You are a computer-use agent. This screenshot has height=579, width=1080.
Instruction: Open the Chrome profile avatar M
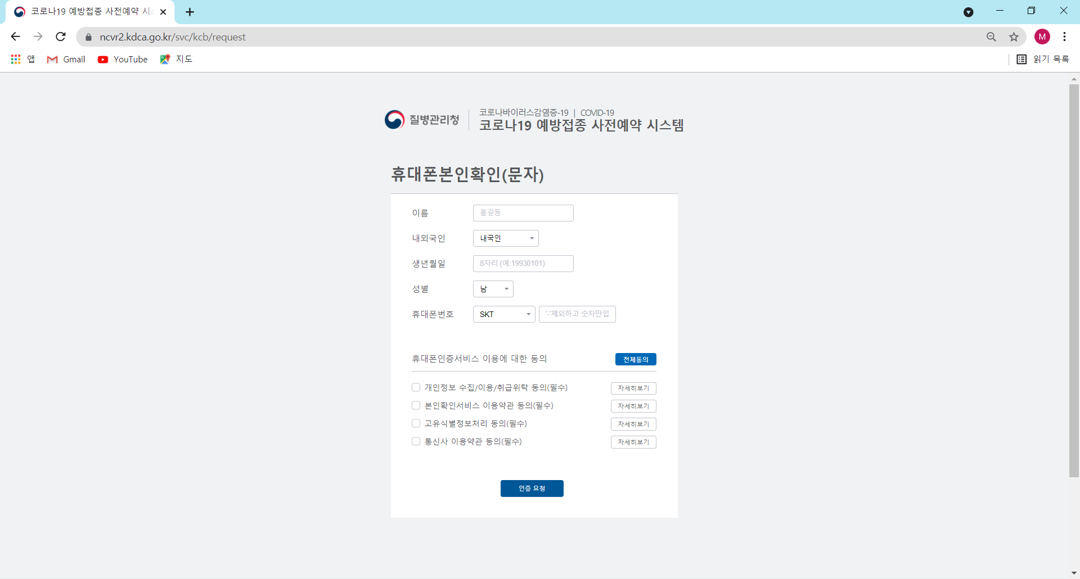[1042, 36]
